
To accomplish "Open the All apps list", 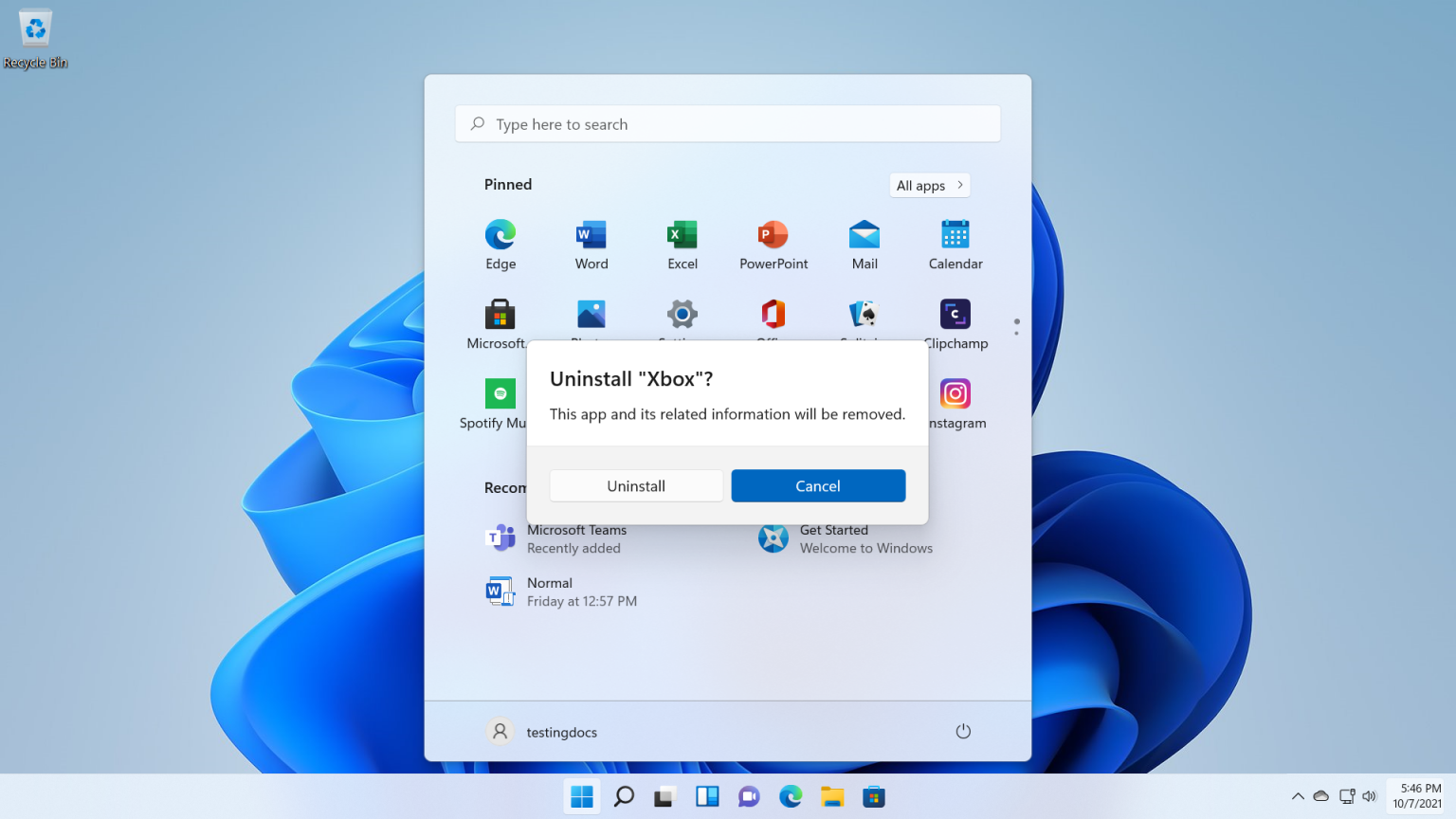I will [928, 185].
